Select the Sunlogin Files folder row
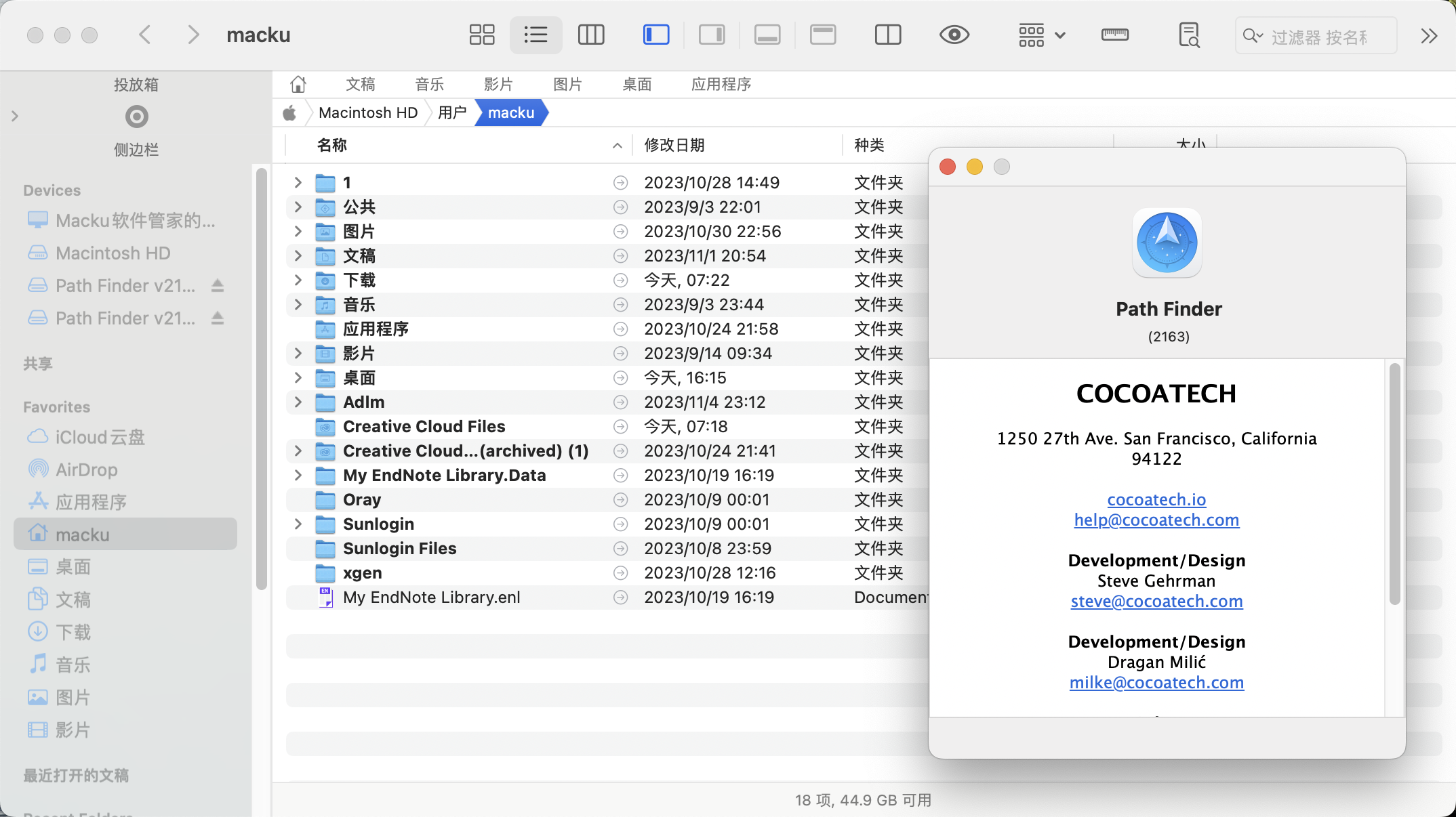Viewport: 1456px width, 817px height. pos(607,549)
